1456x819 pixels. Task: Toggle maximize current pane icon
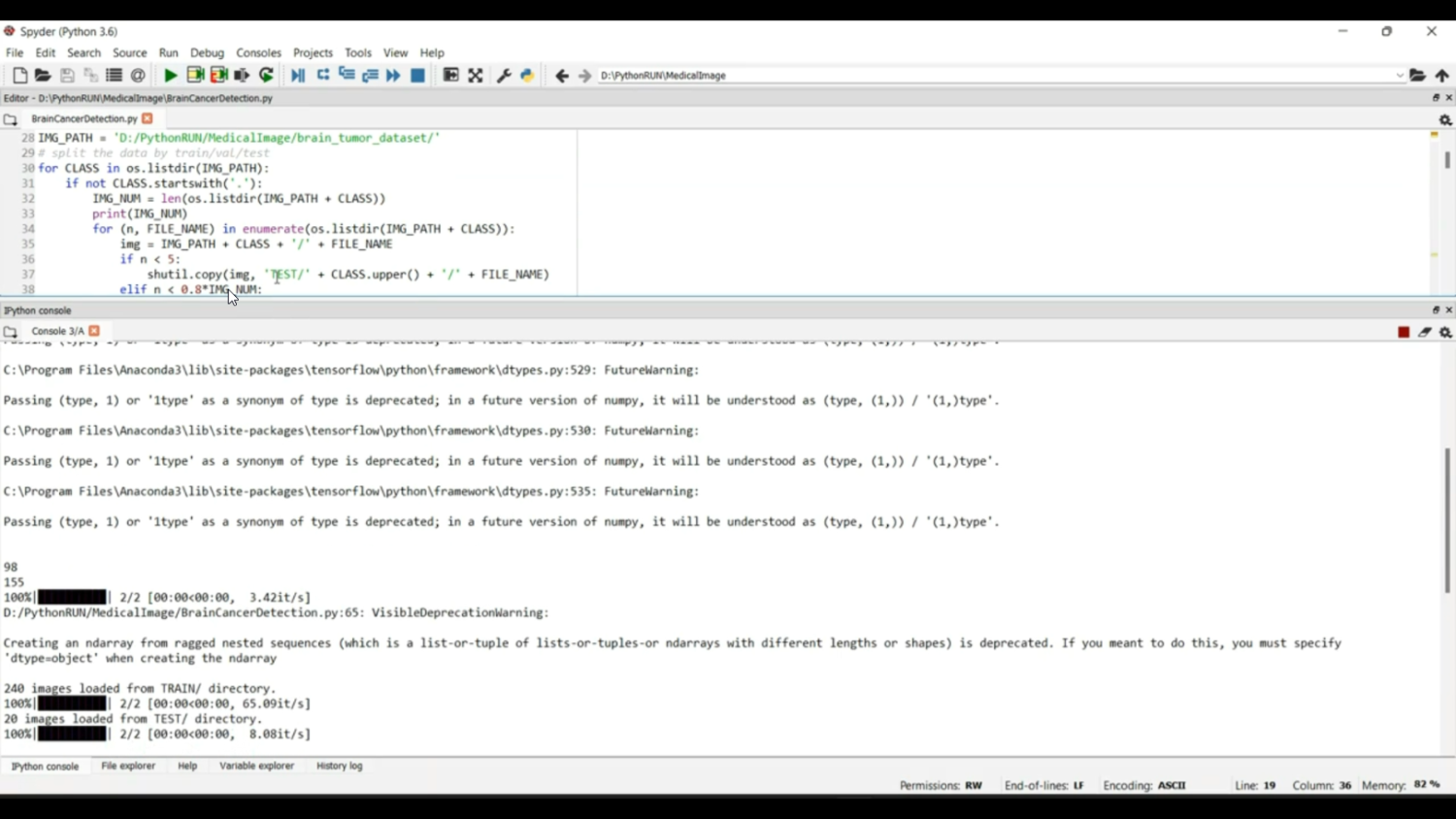[x=476, y=76]
